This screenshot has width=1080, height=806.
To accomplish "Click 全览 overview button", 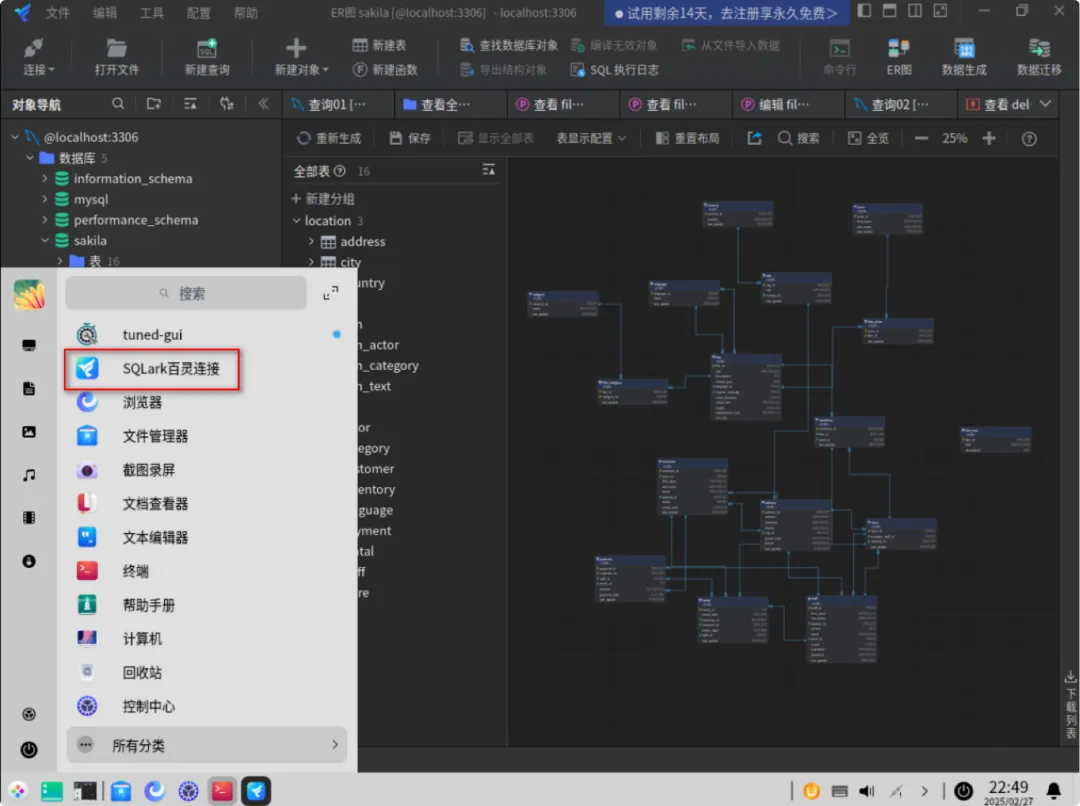I will (x=868, y=138).
